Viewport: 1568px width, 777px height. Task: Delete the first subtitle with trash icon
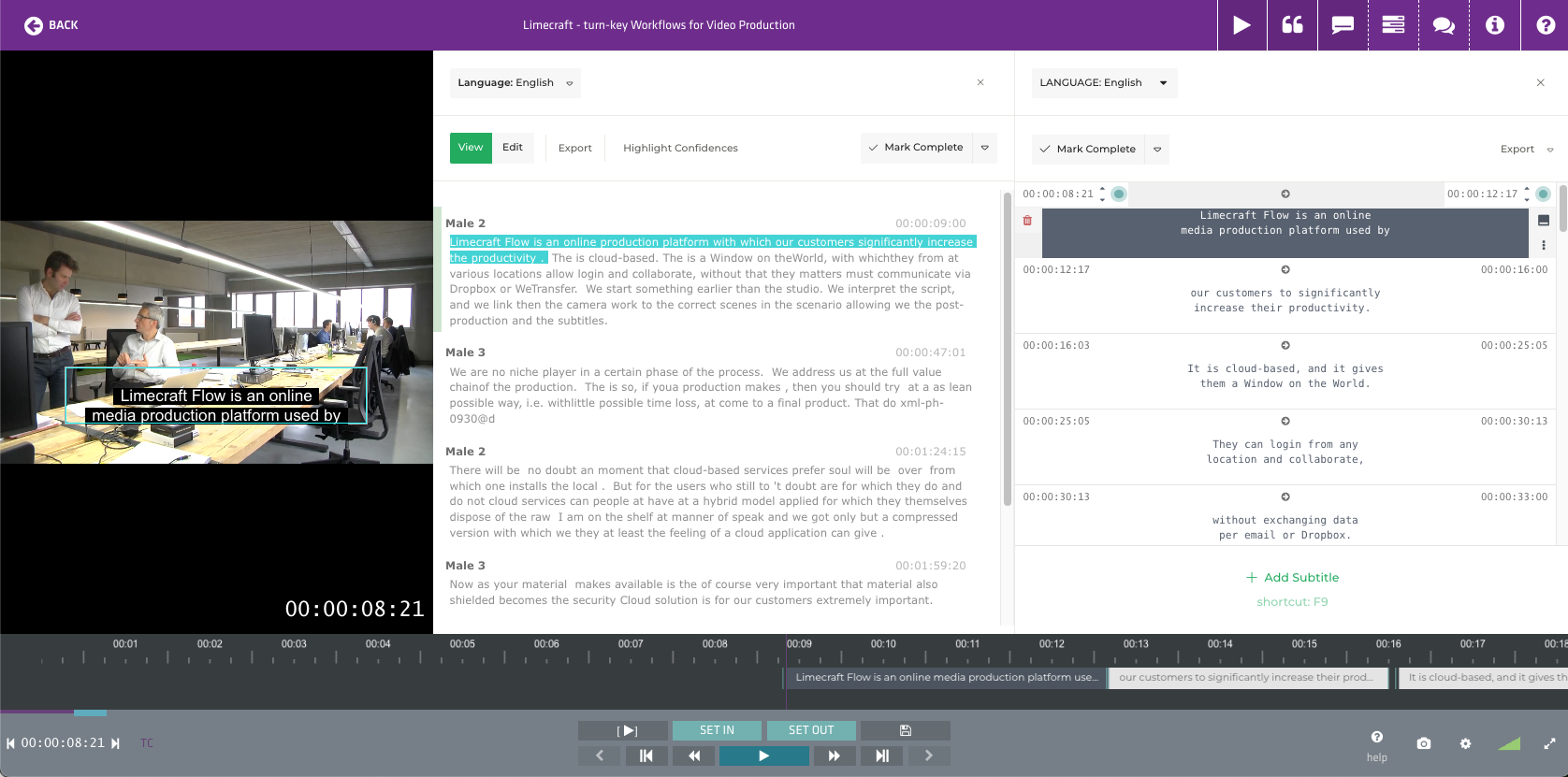pyautogui.click(x=1027, y=221)
